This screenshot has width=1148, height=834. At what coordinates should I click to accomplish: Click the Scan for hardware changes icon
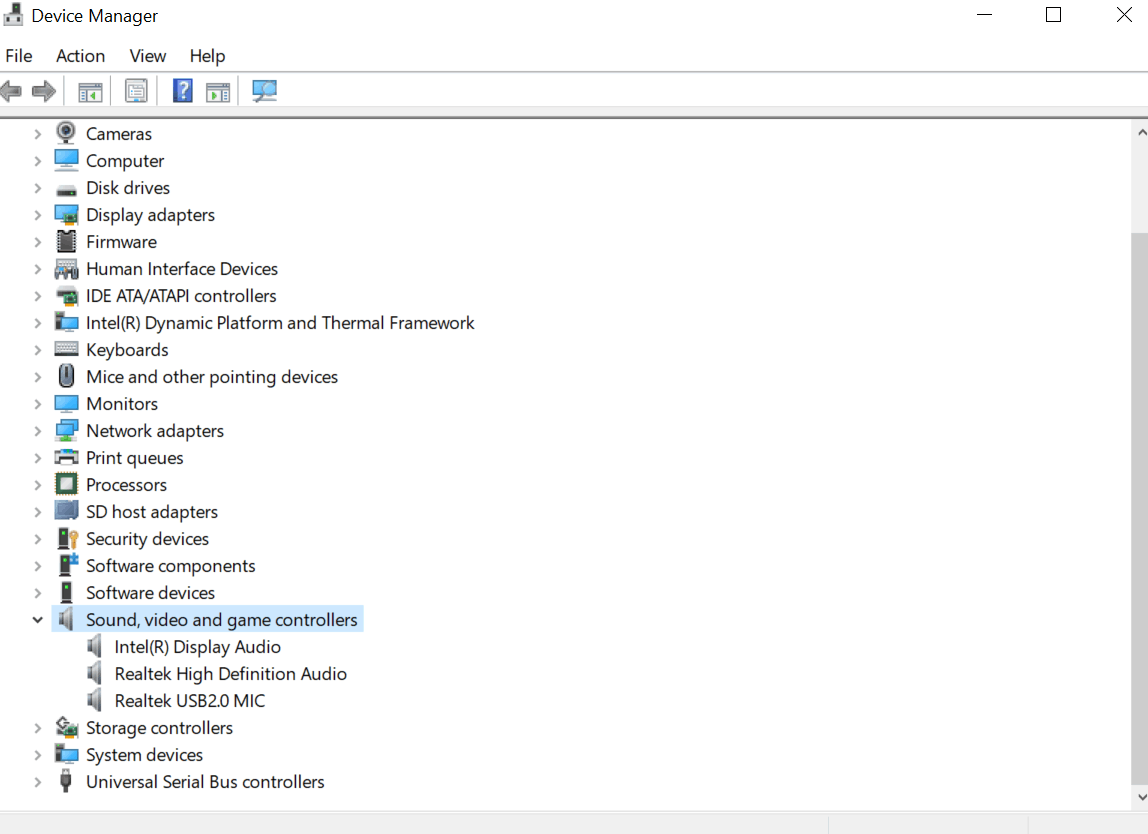262,90
